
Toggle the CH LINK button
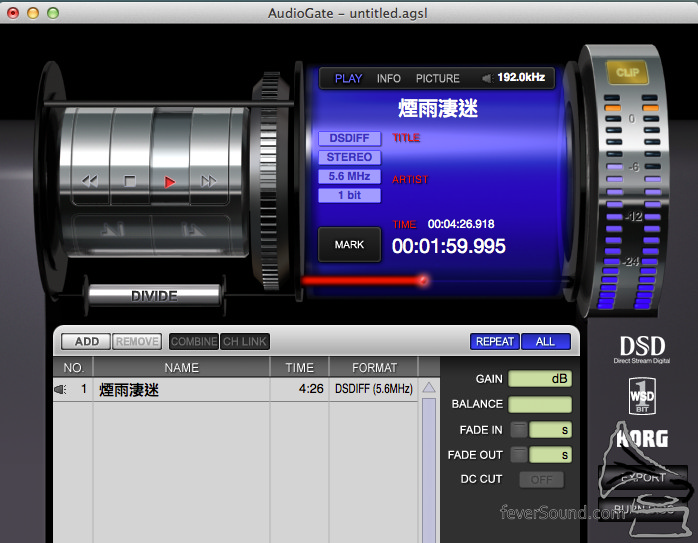coord(245,341)
